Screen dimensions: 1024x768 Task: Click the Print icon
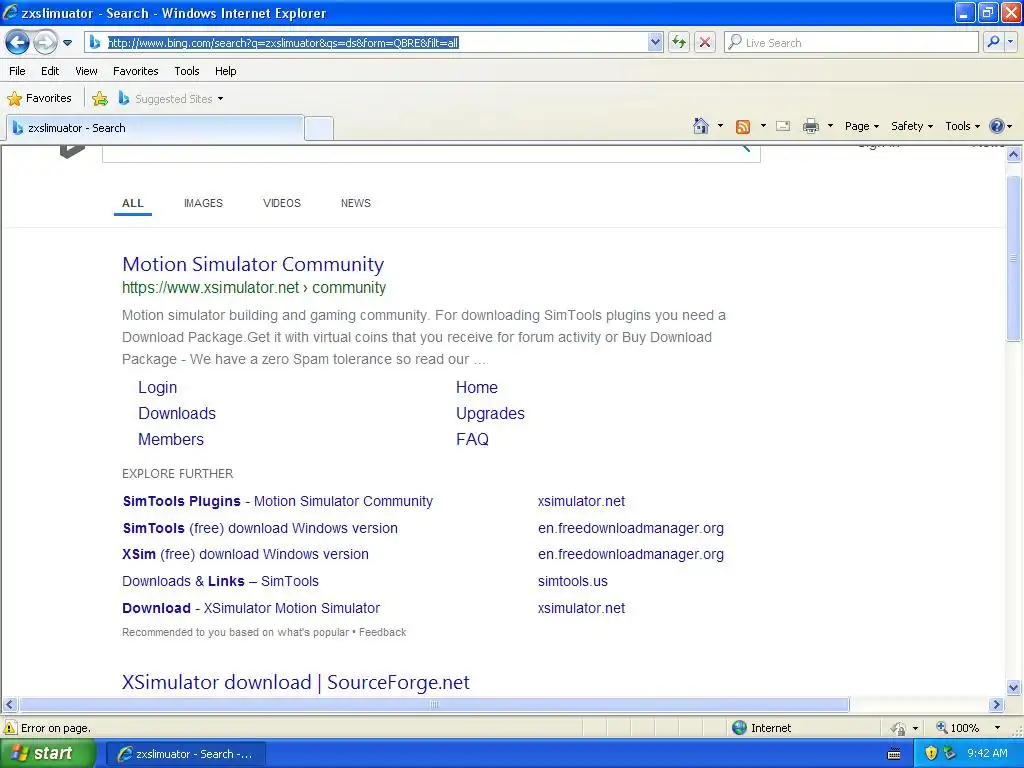pos(810,126)
